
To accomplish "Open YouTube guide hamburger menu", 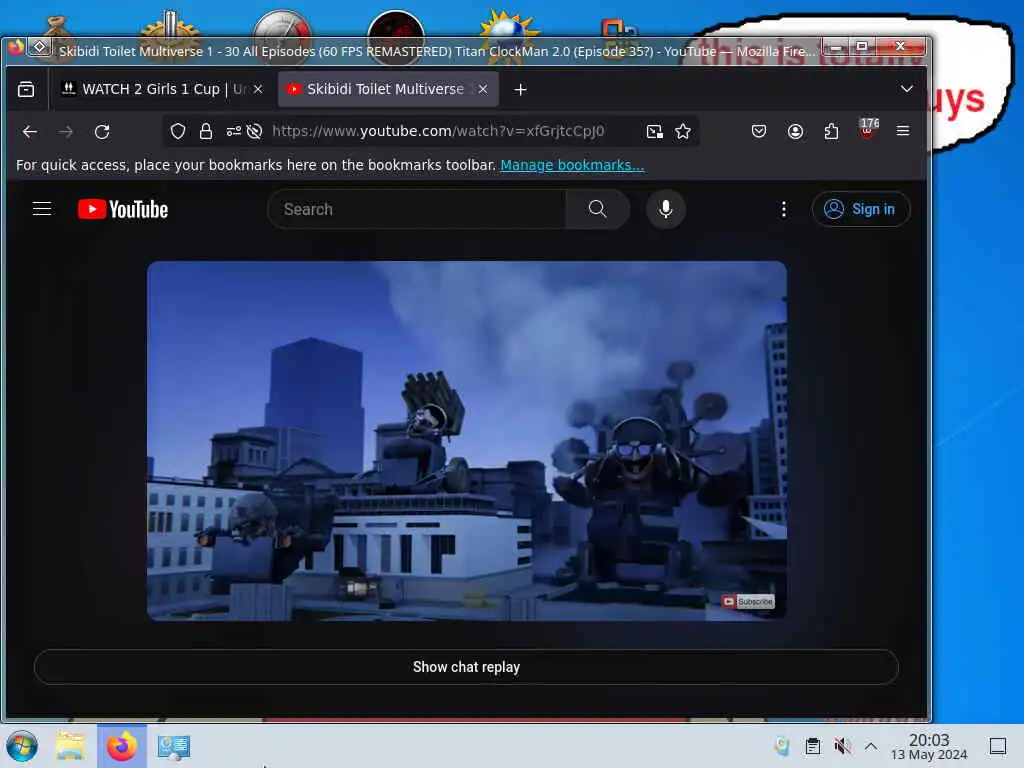I will pos(42,209).
